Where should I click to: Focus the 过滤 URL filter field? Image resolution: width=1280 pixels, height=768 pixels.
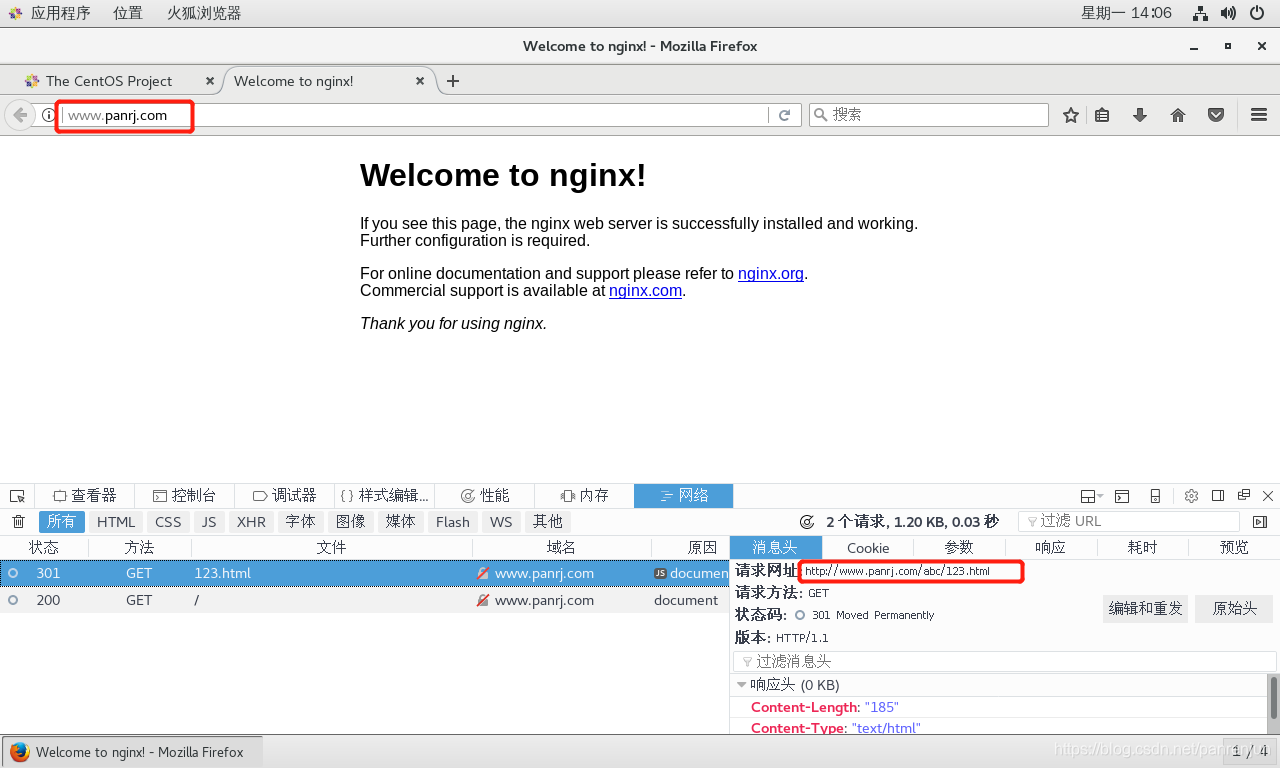(x=1129, y=522)
